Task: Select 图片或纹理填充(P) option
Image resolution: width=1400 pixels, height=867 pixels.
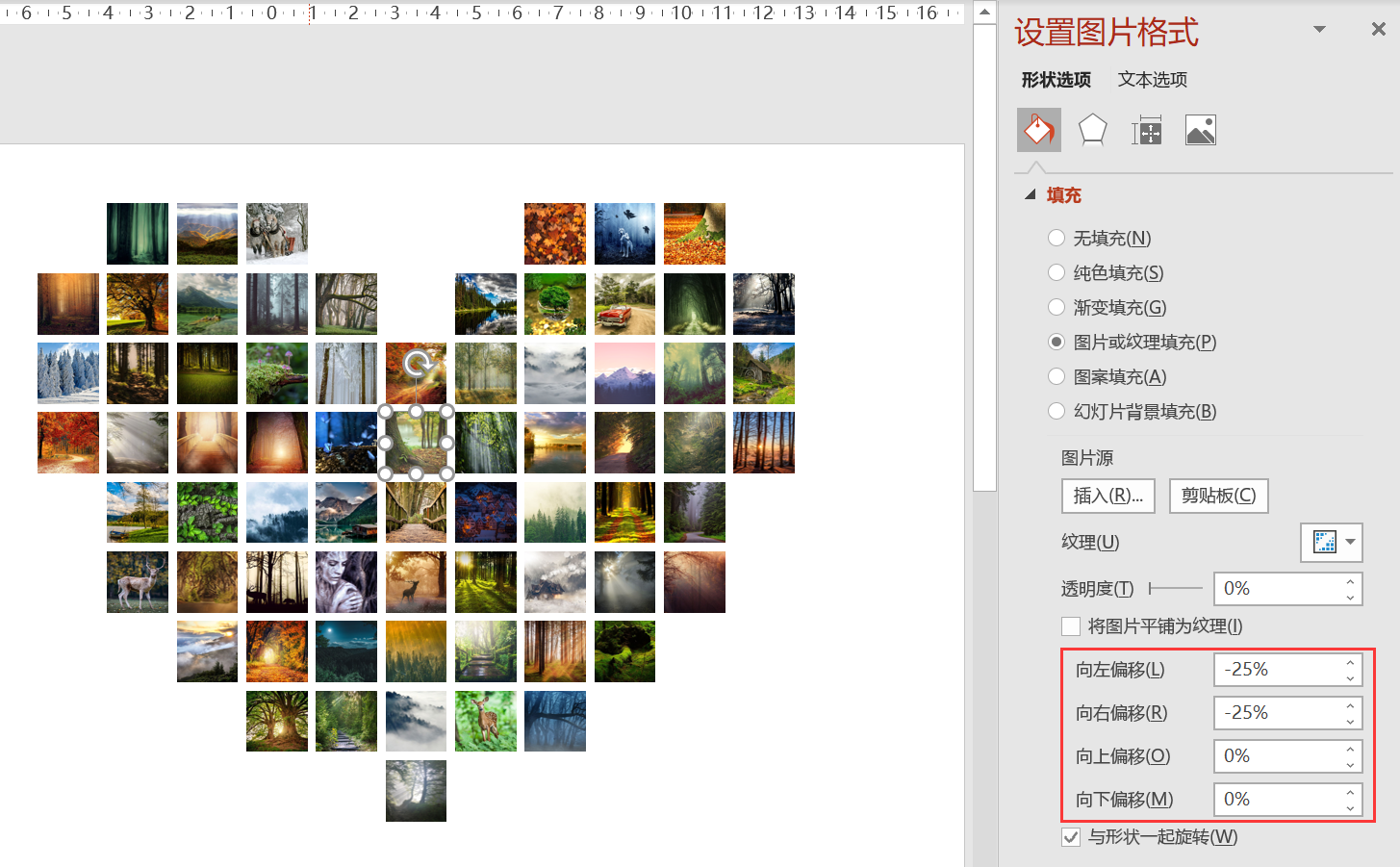Action: click(x=1056, y=342)
